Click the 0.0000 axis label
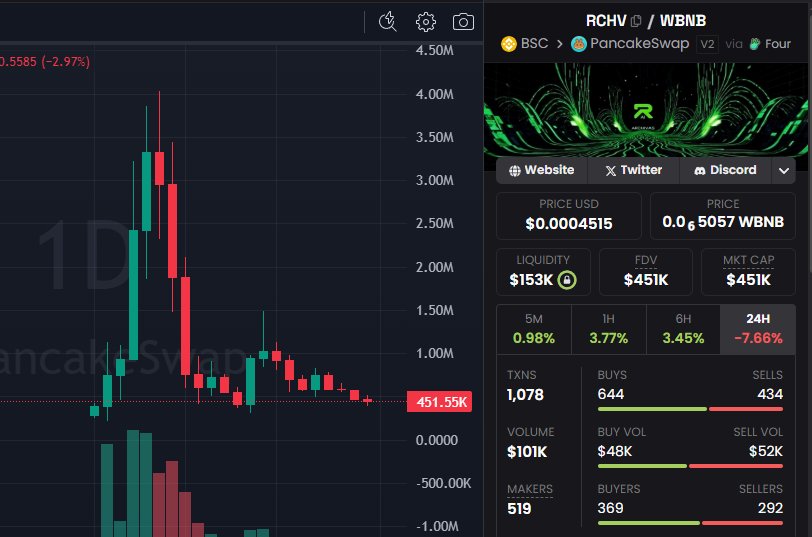The width and height of the screenshot is (812, 537). click(437, 440)
